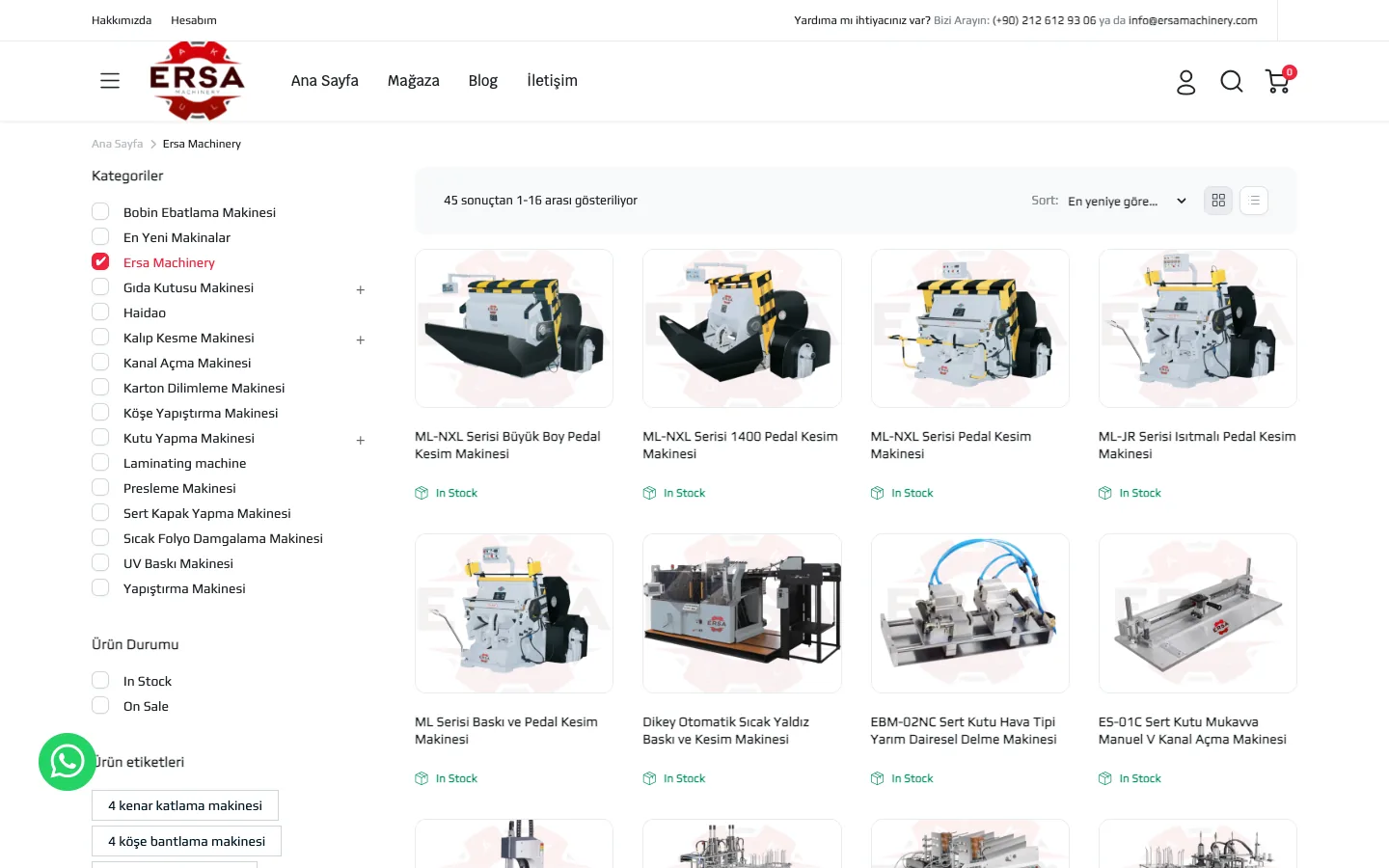Open ML-NXL Serisi Pedal Kesim Makinesi image
1389x868 pixels.
pyautogui.click(x=970, y=328)
